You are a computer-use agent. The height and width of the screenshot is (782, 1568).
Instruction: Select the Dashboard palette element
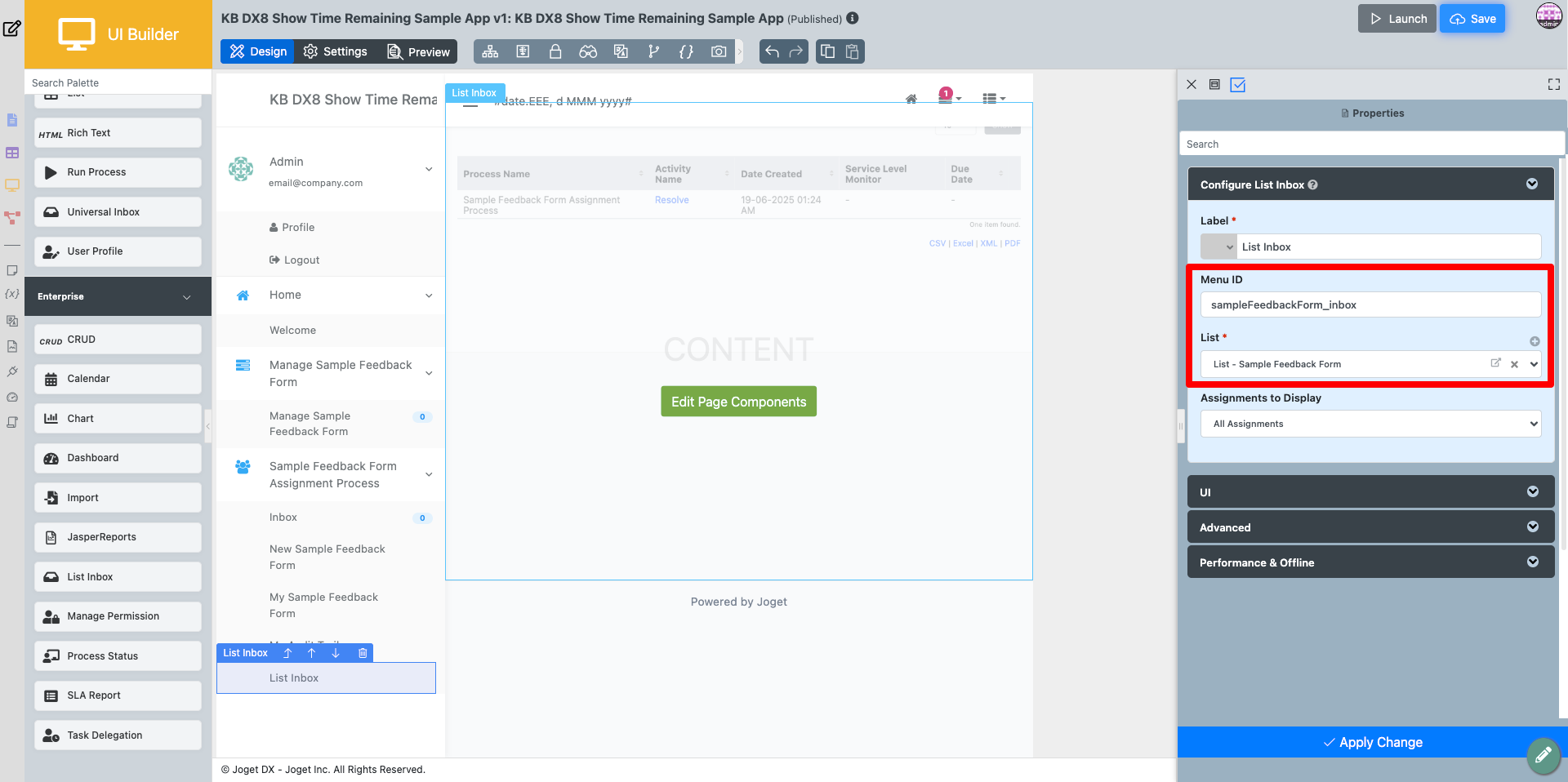tap(118, 458)
